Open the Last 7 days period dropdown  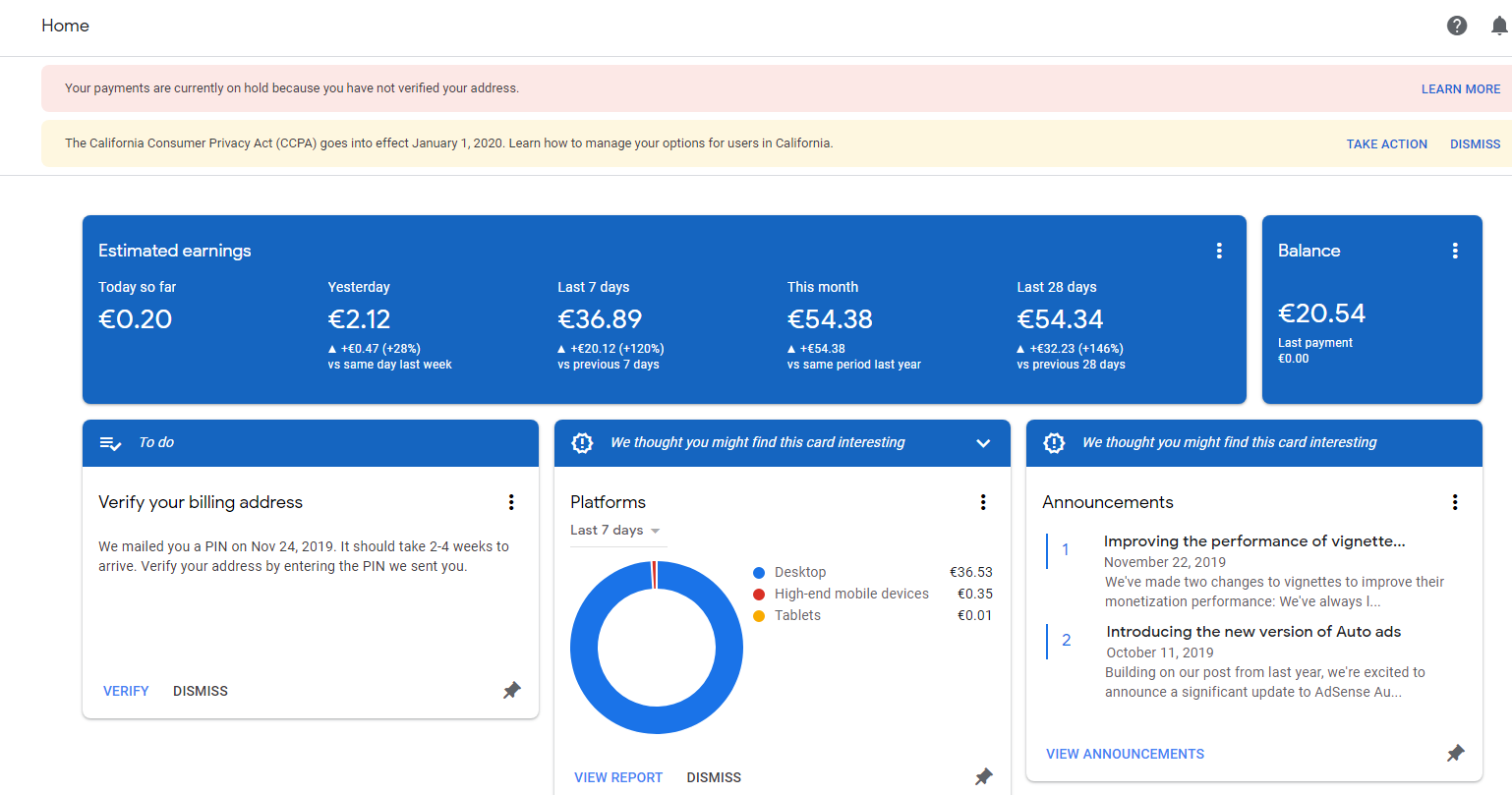point(616,531)
